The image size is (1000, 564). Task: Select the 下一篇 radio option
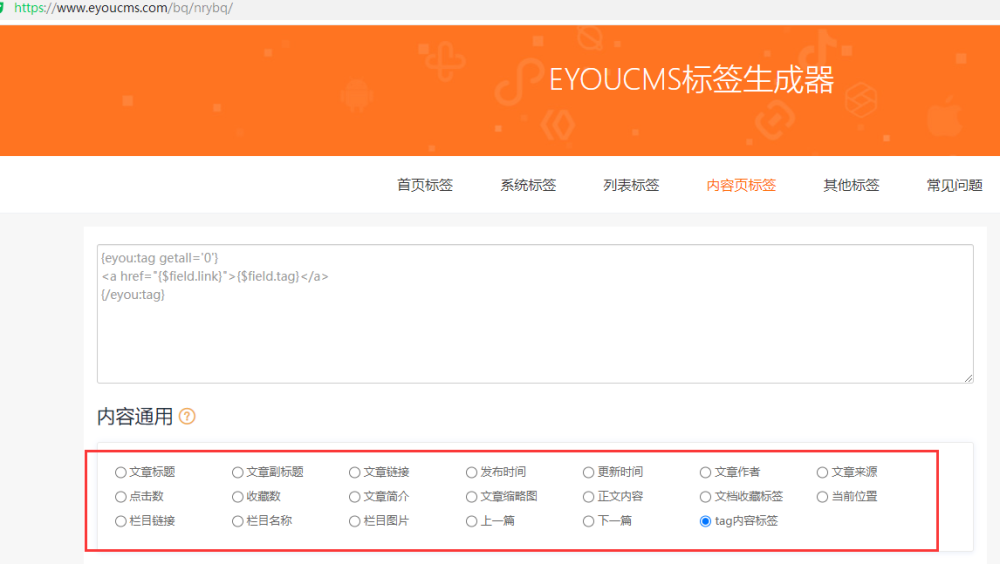point(589,521)
